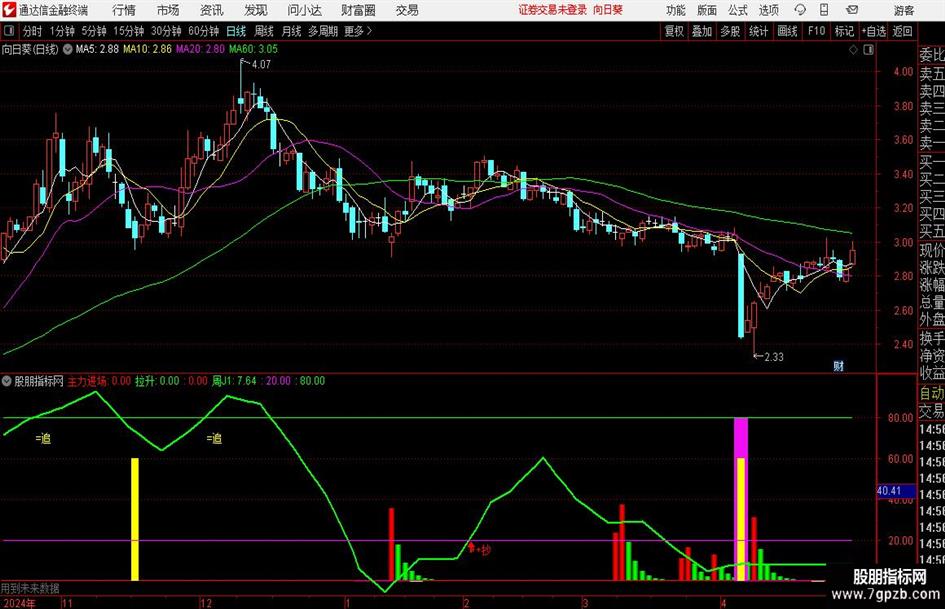Viewport: 945px width, 609px height.
Task: Click the 2024年 date axis label
Action: click(19, 603)
